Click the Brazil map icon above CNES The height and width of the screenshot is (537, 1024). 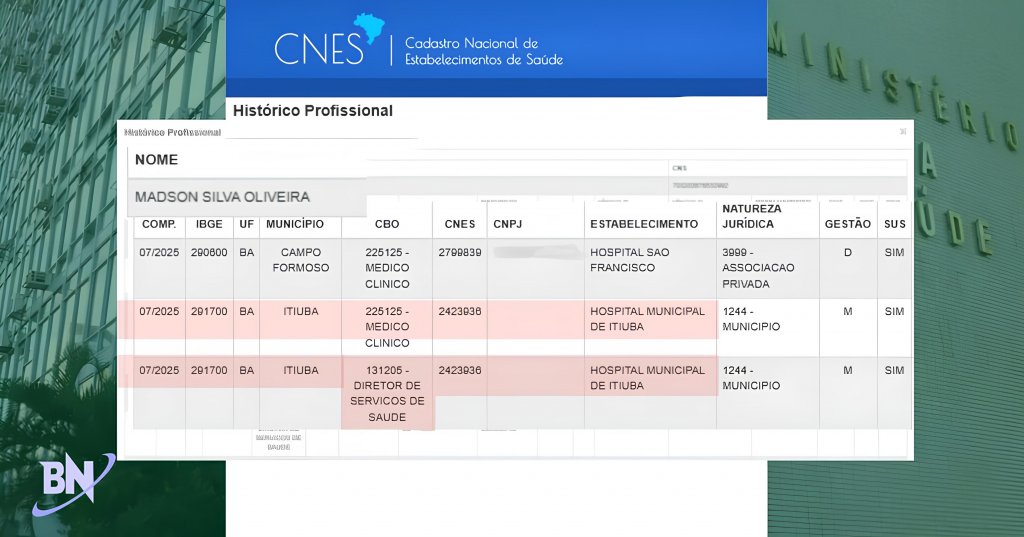tap(370, 28)
